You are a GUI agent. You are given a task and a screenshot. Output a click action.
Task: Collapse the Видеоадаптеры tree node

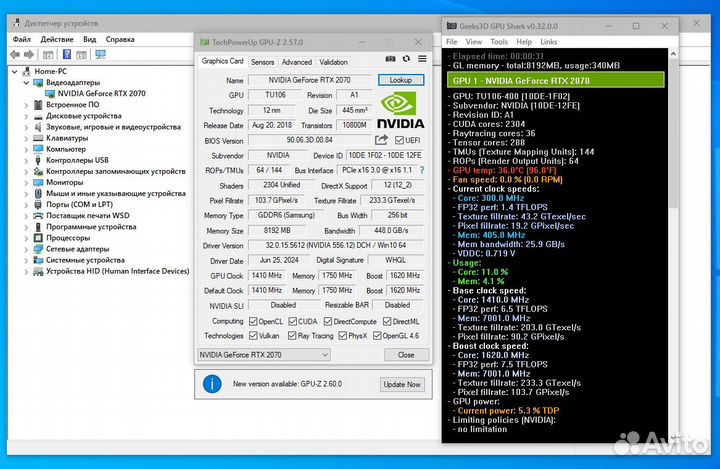[x=26, y=82]
